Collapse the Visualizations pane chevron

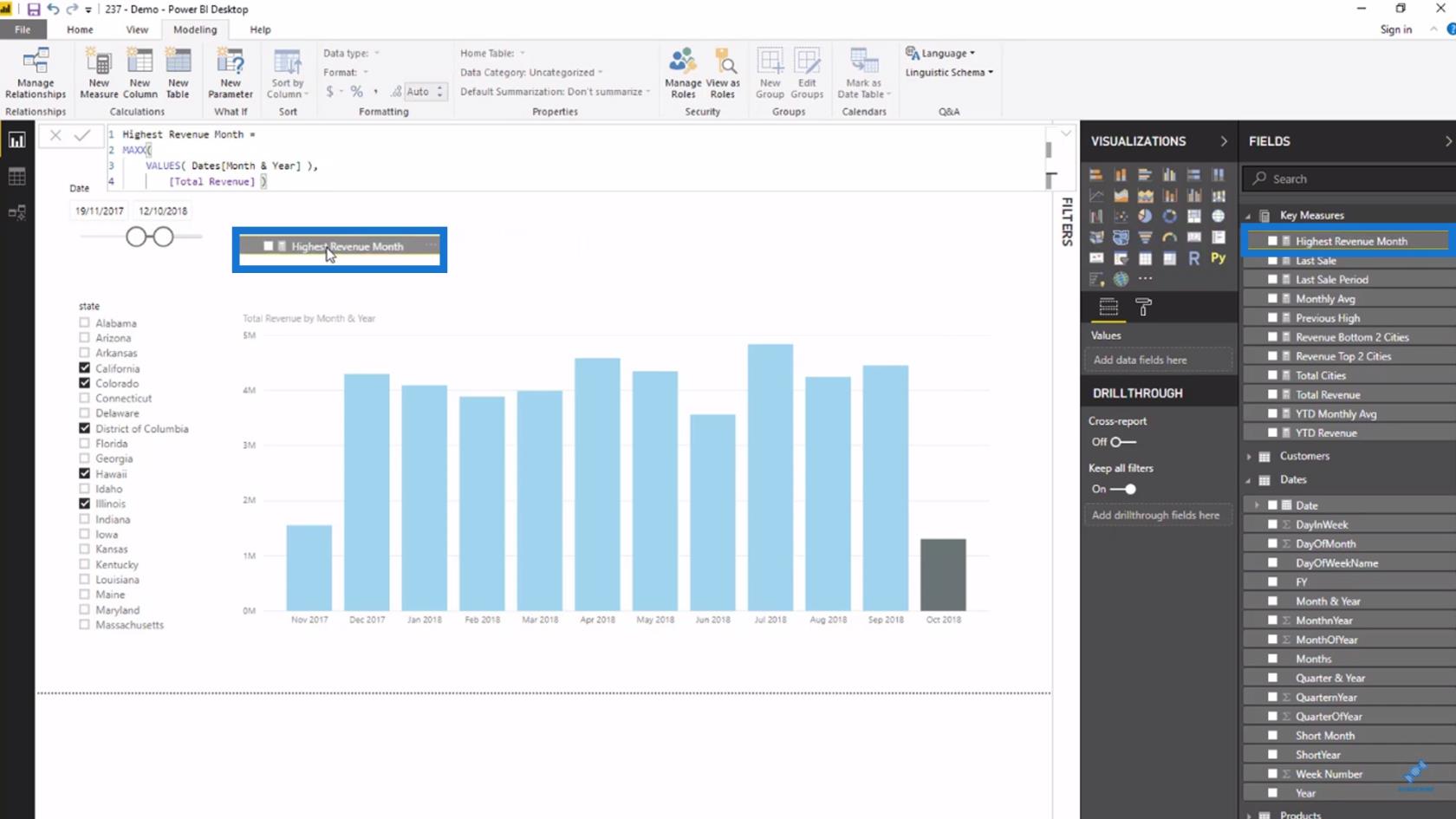point(1224,141)
